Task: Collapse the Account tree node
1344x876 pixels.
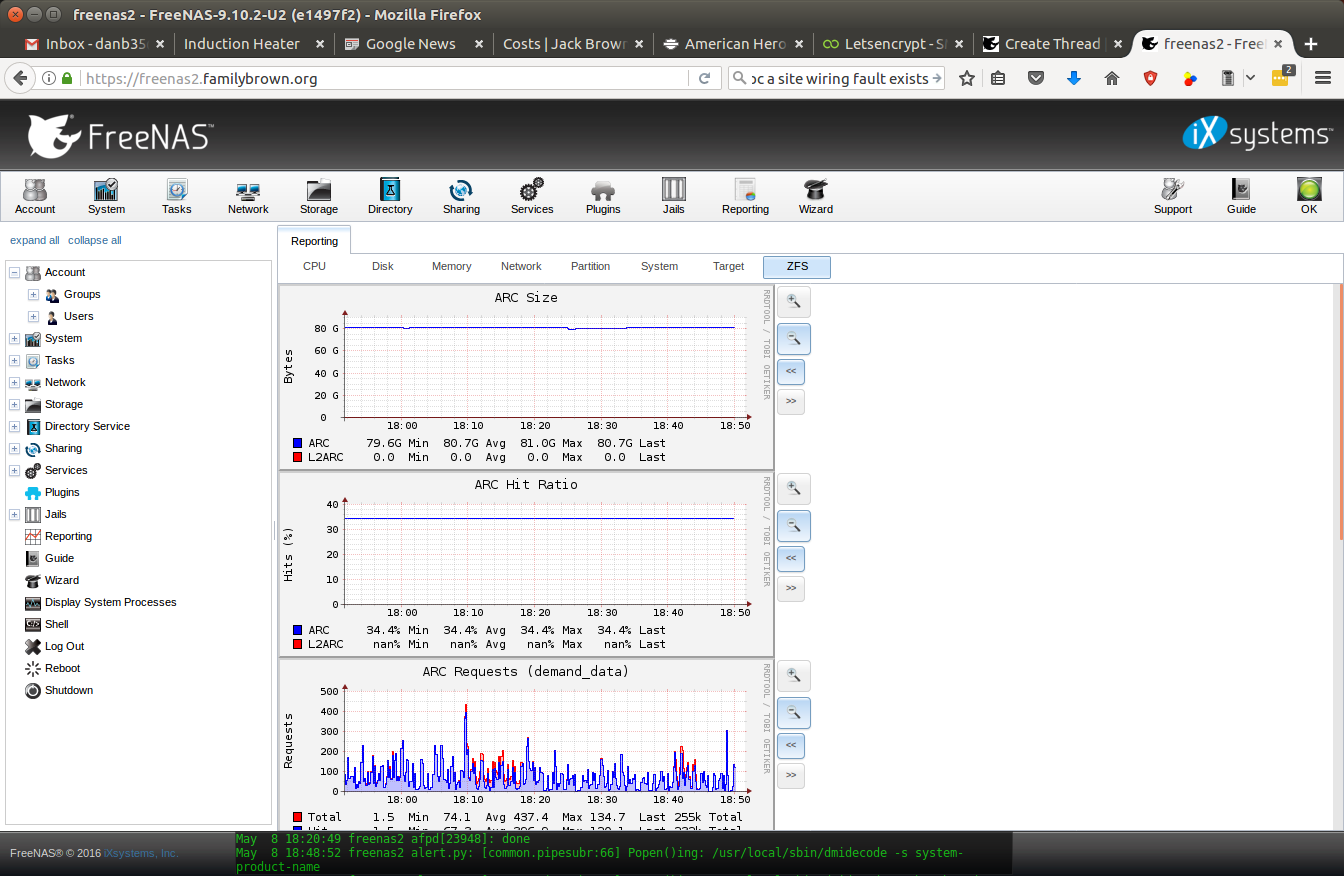Action: pyautogui.click(x=15, y=273)
